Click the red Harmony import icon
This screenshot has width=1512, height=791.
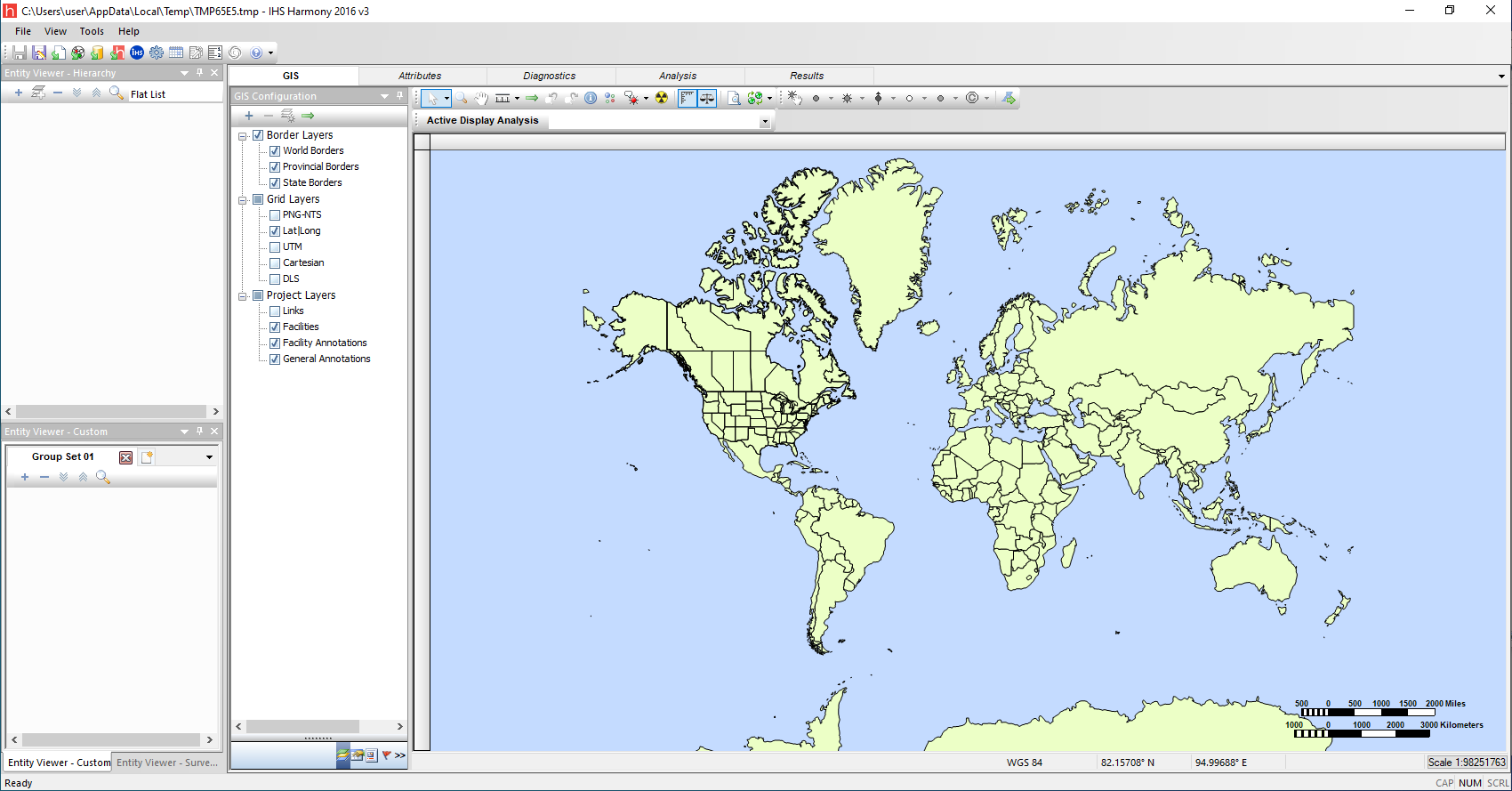117,52
